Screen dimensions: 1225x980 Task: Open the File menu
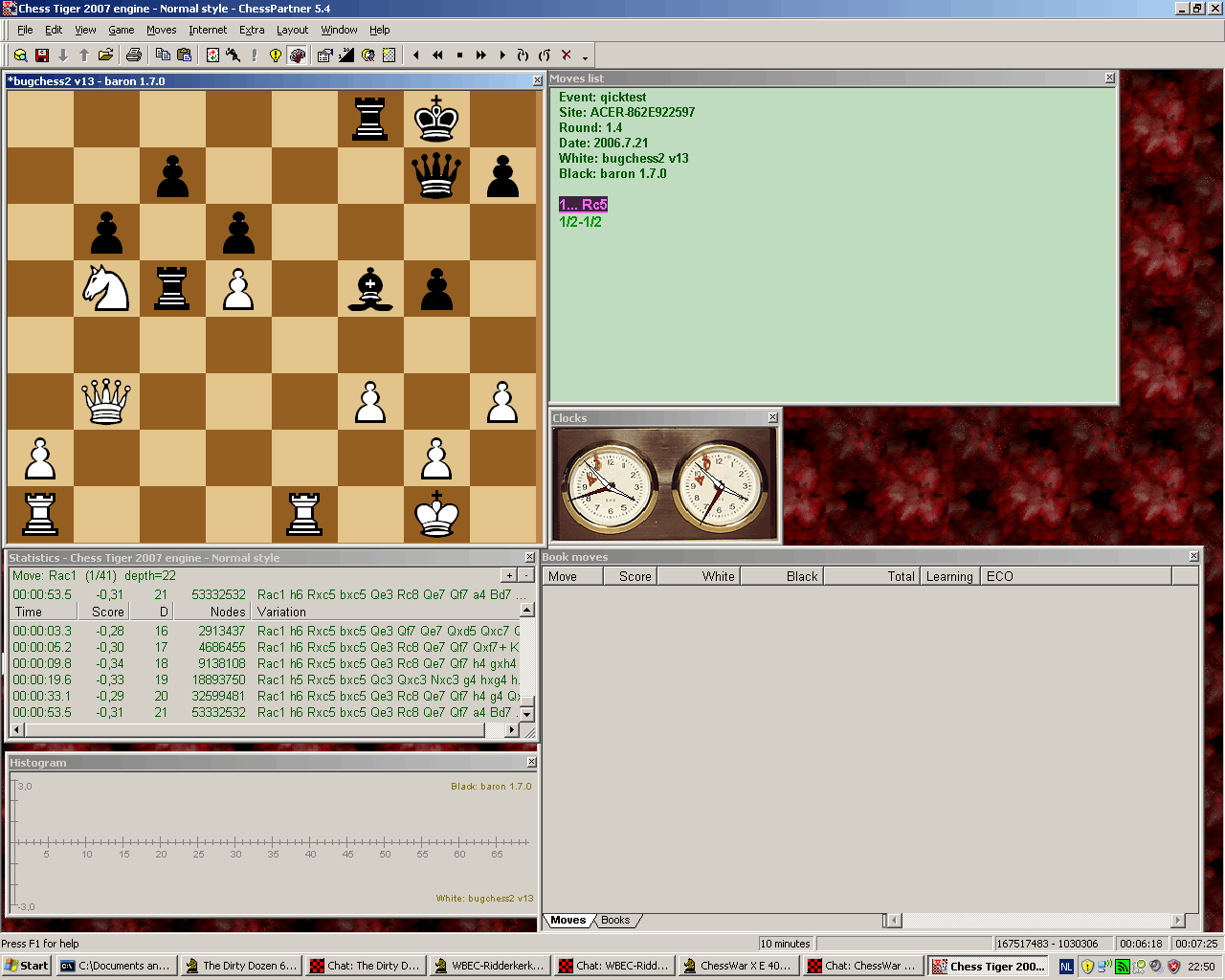[x=25, y=30]
